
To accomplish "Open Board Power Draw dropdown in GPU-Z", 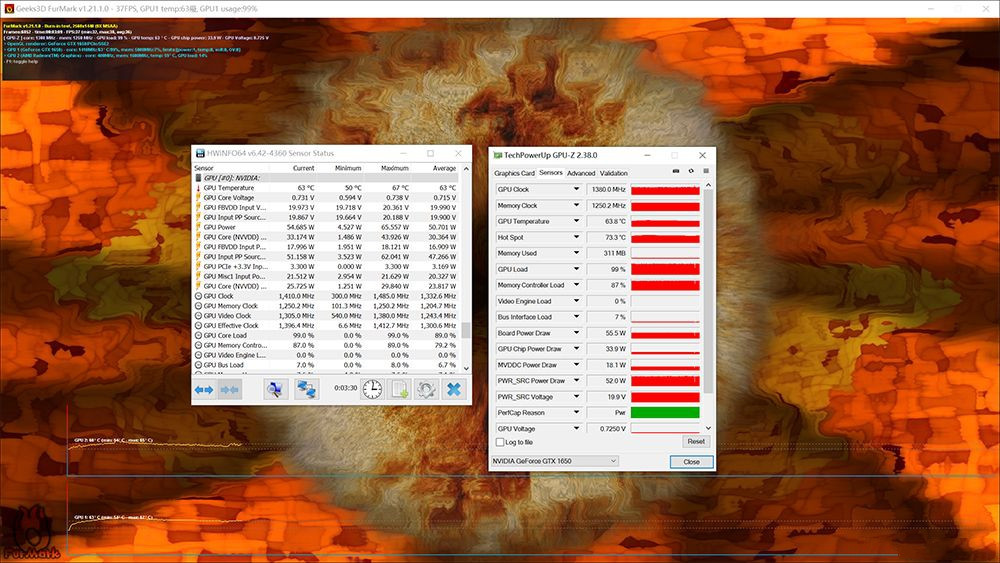I will pyautogui.click(x=576, y=333).
